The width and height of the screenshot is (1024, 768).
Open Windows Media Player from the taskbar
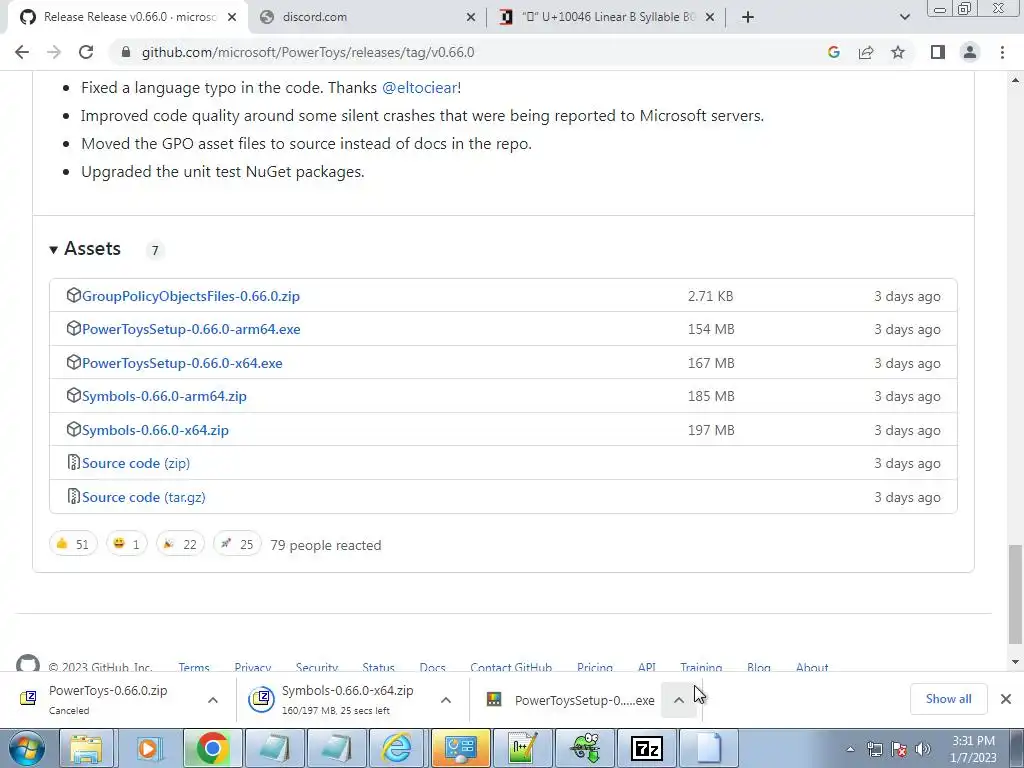pyautogui.click(x=148, y=748)
